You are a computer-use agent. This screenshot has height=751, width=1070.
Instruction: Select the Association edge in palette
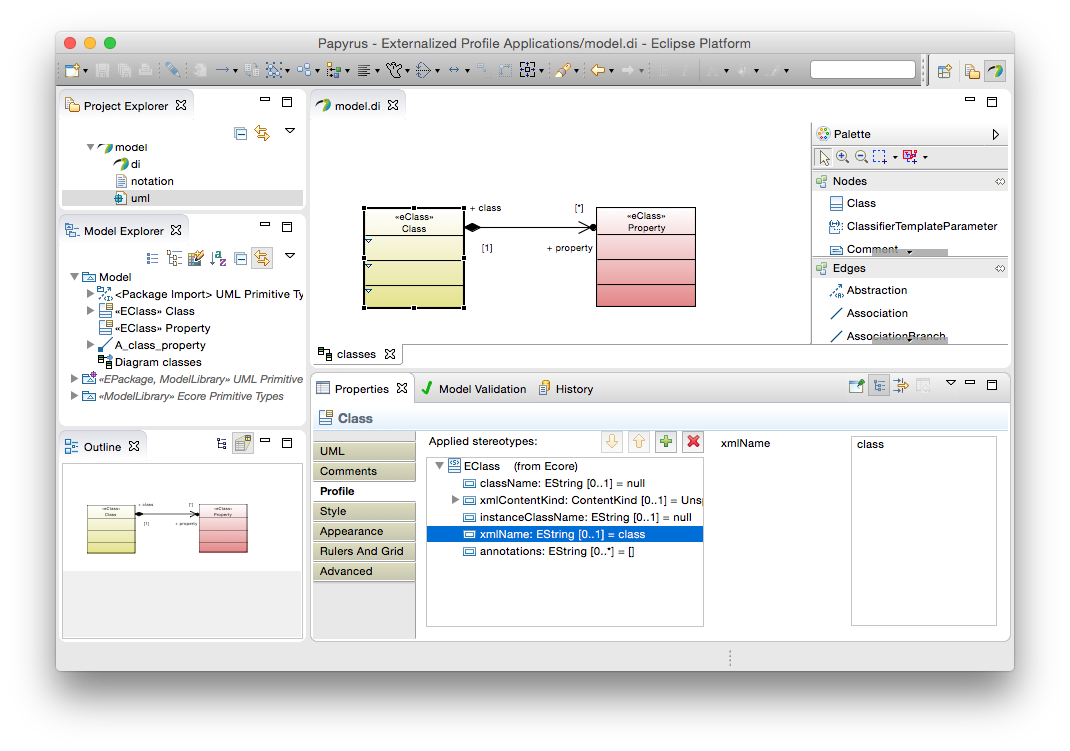click(x=869, y=314)
